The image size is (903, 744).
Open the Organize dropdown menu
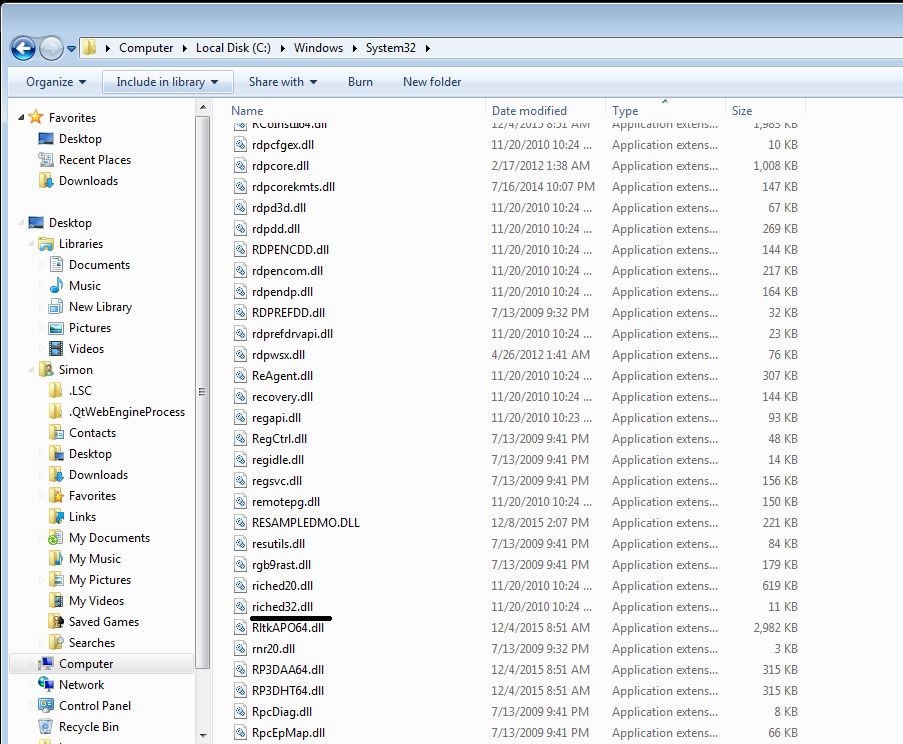pyautogui.click(x=56, y=82)
